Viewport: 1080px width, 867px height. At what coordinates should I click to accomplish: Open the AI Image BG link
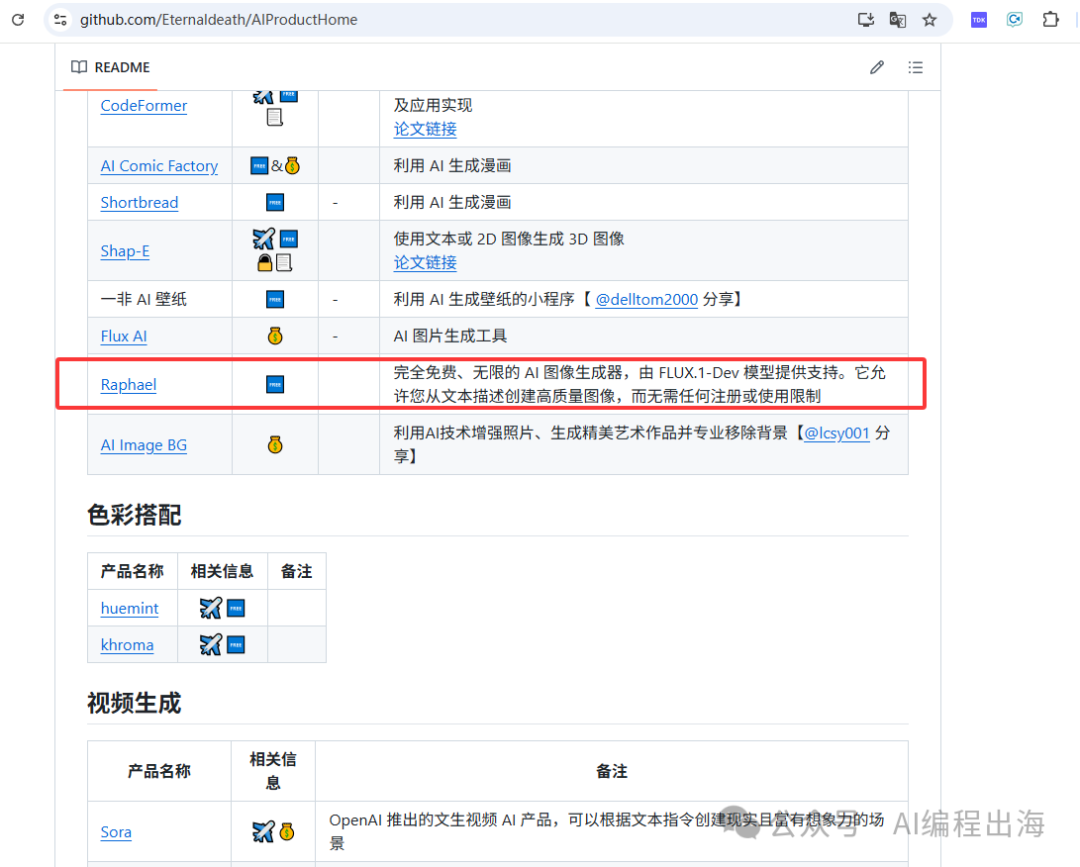coord(143,446)
